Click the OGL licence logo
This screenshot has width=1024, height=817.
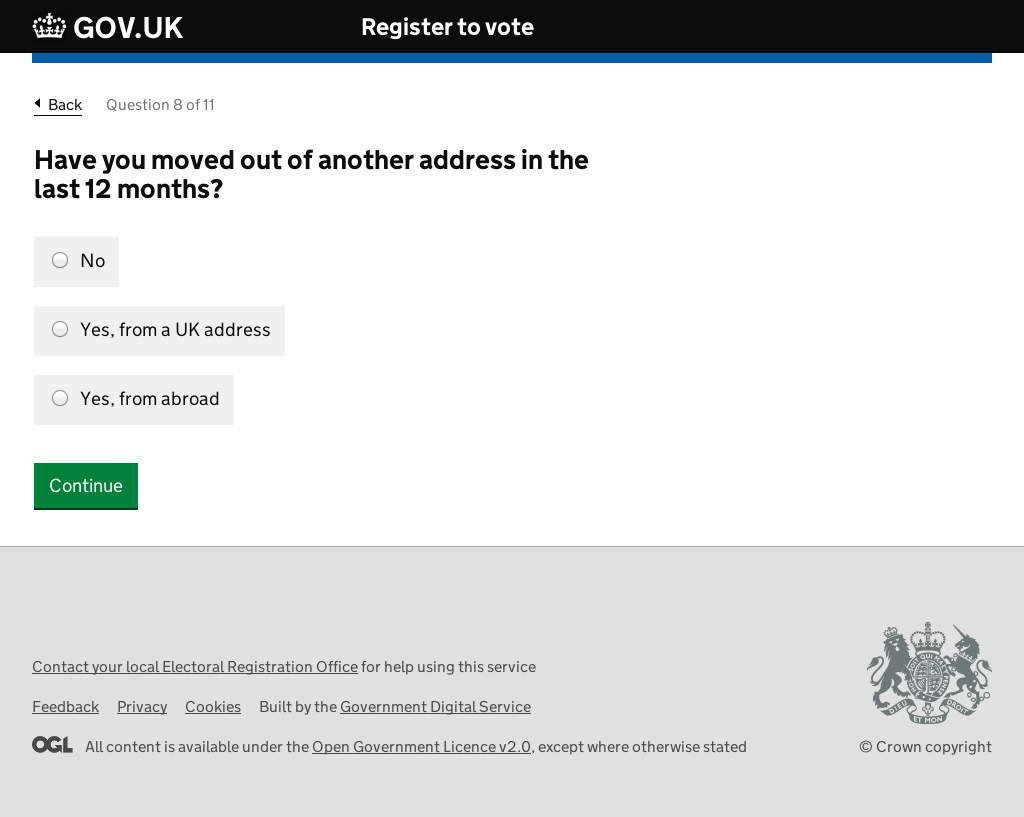[x=52, y=745]
